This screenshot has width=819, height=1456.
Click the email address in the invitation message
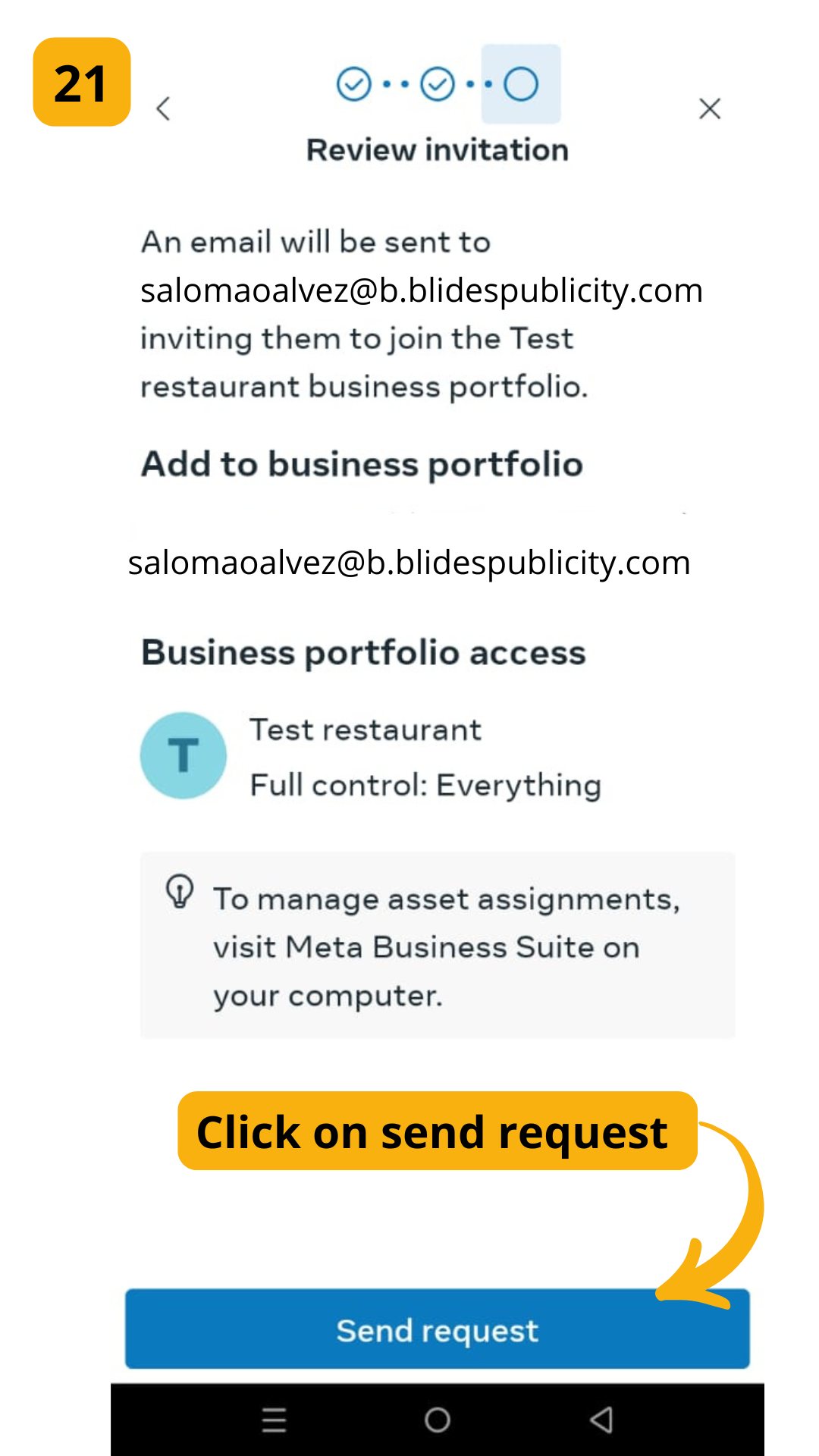(422, 290)
